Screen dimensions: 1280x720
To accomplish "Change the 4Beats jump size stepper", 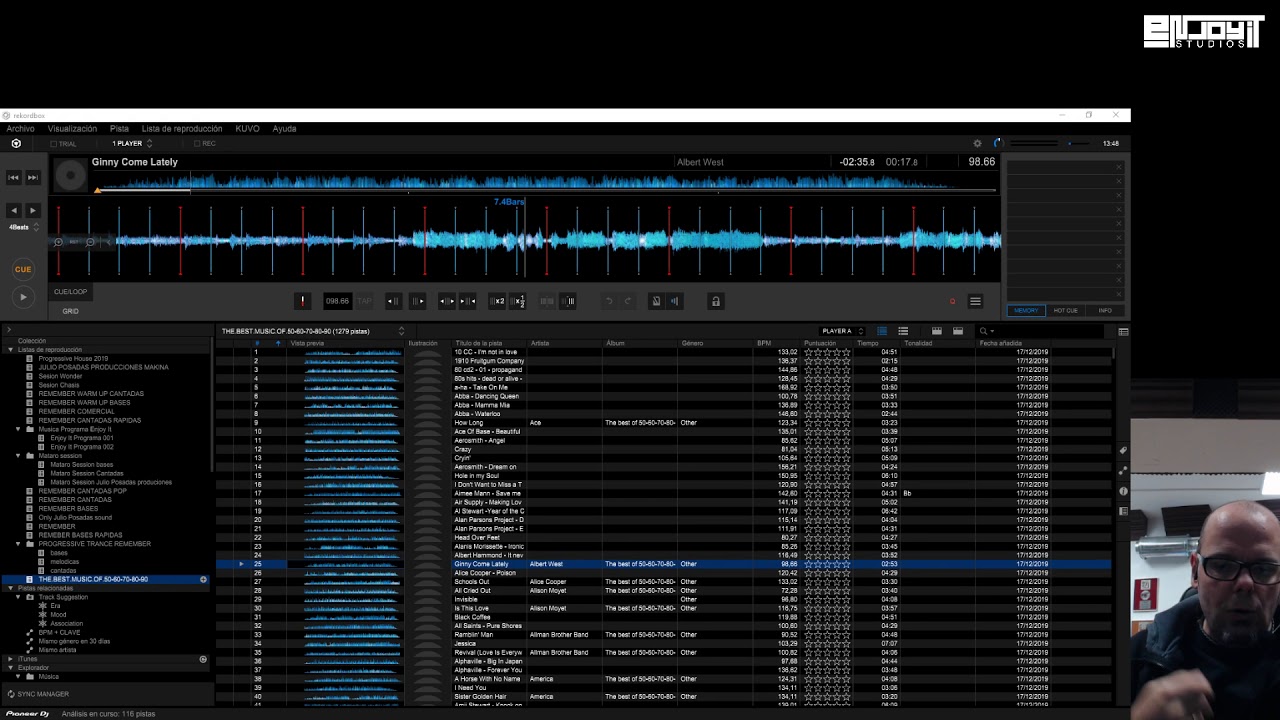I will [36, 228].
